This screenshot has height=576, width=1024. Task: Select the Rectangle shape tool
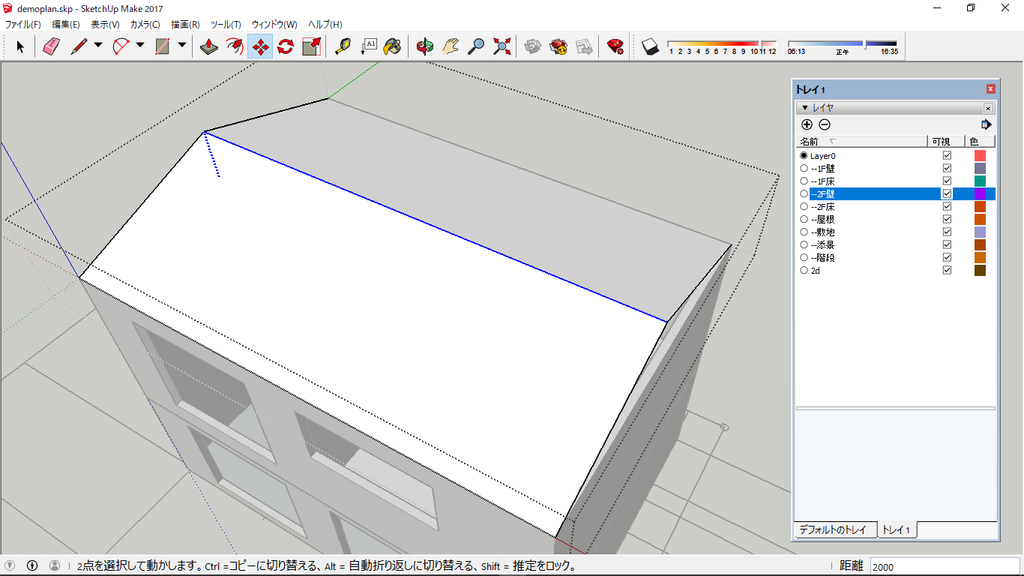(162, 47)
